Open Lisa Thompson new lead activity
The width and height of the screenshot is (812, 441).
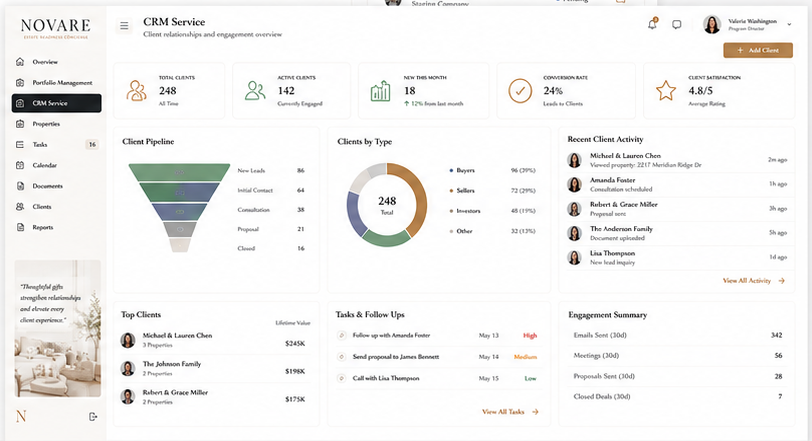tap(677, 257)
